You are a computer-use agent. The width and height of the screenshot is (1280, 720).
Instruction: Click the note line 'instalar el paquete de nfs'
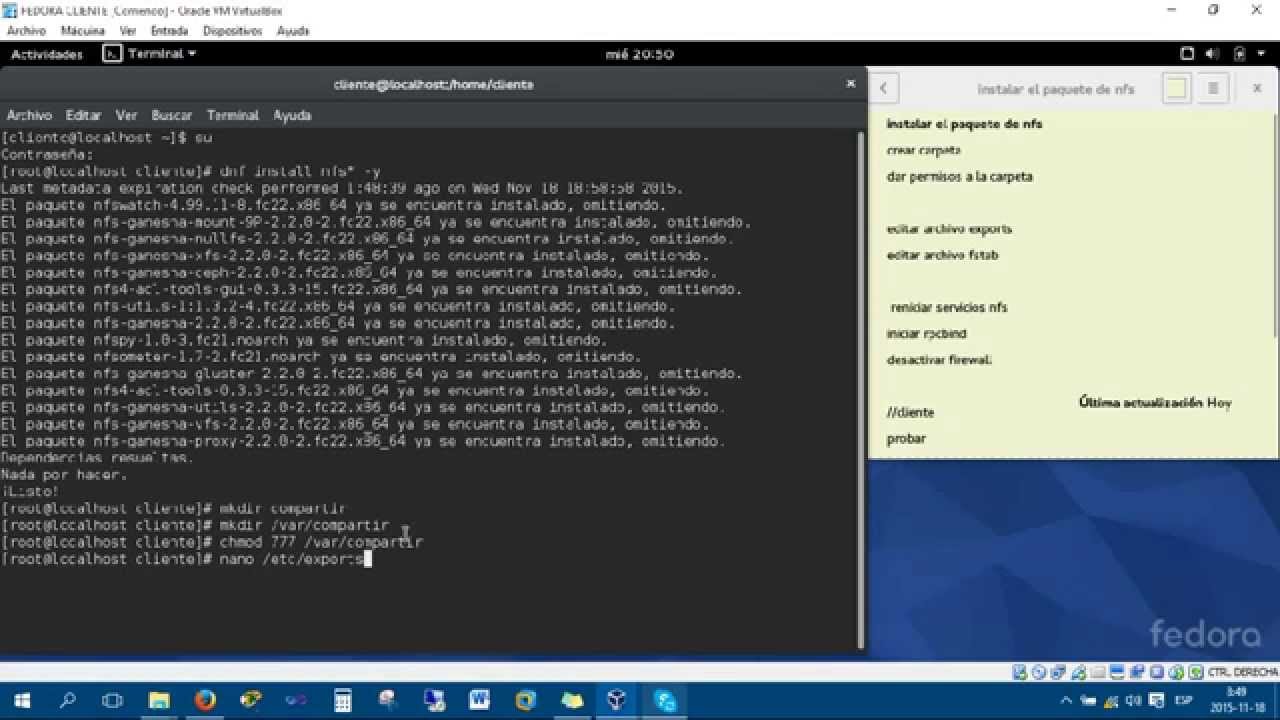pos(964,124)
